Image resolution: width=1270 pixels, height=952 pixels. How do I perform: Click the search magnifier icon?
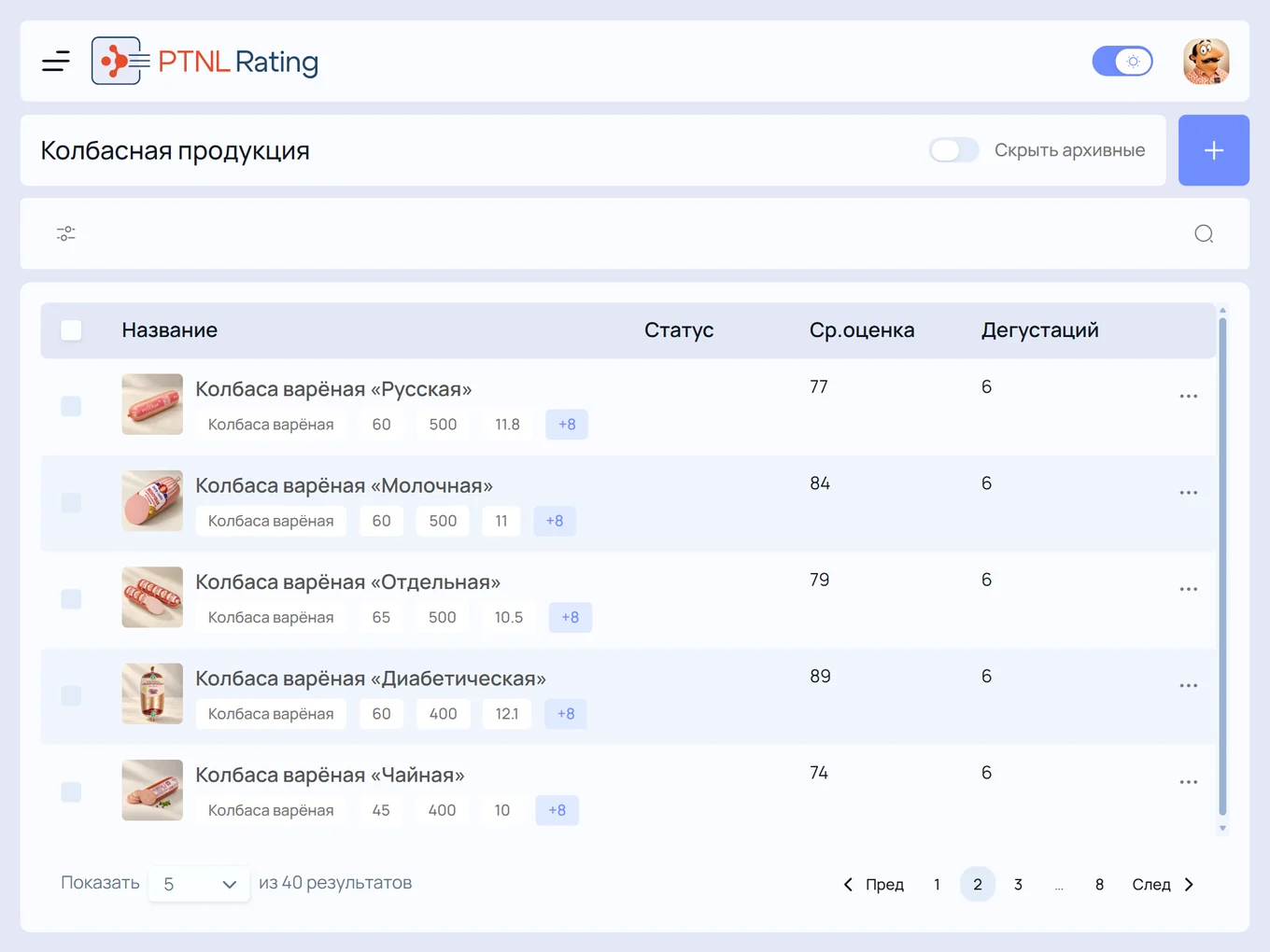pos(1204,233)
